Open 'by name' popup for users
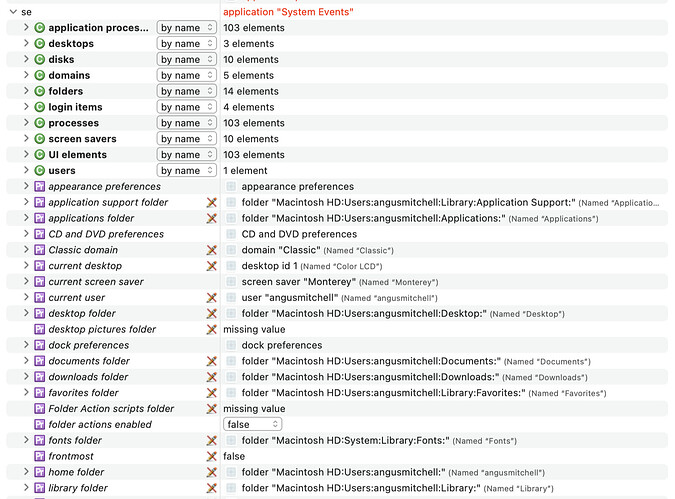 click(x=186, y=170)
